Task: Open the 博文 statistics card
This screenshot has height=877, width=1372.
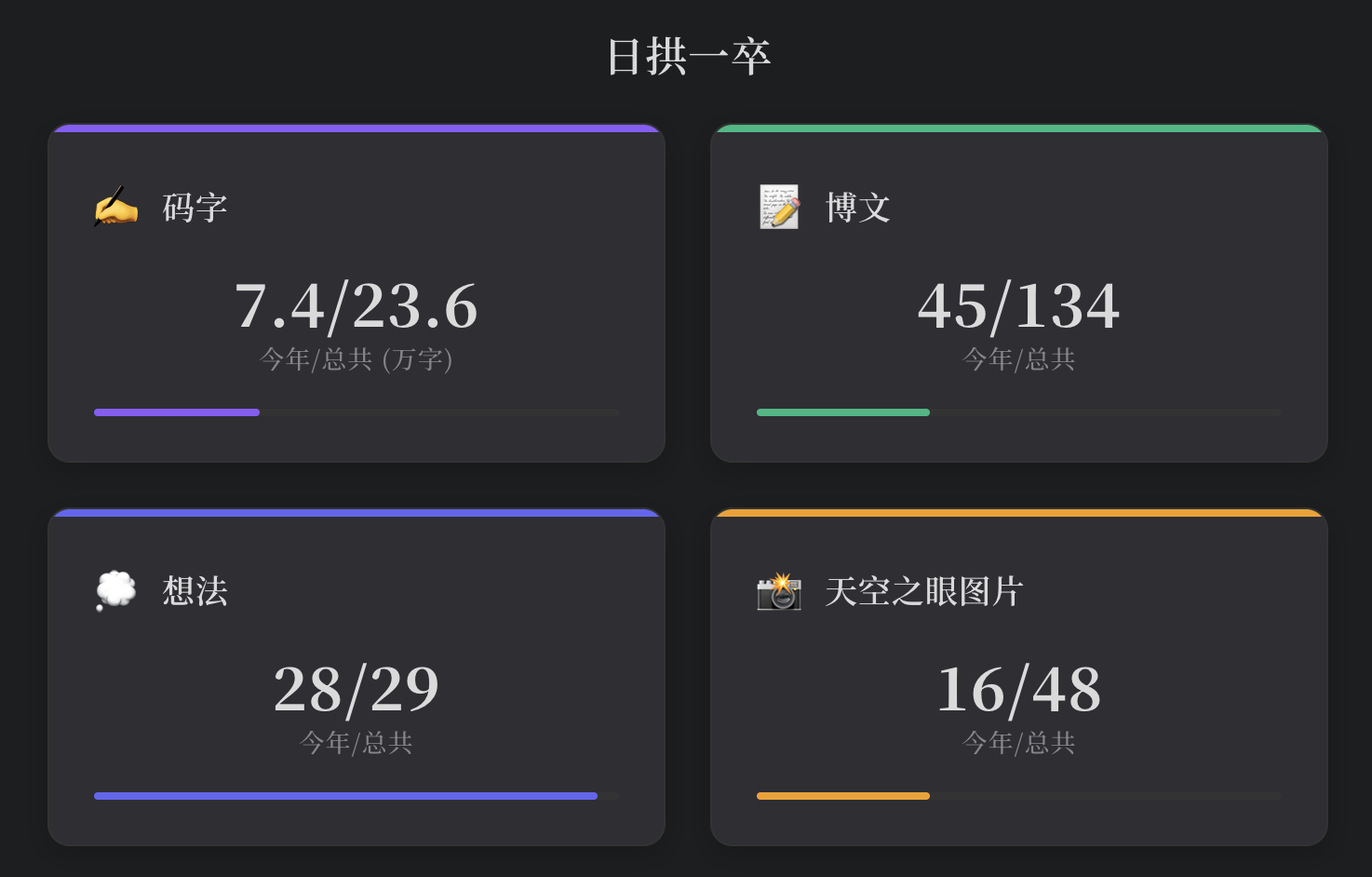Action: (1017, 293)
